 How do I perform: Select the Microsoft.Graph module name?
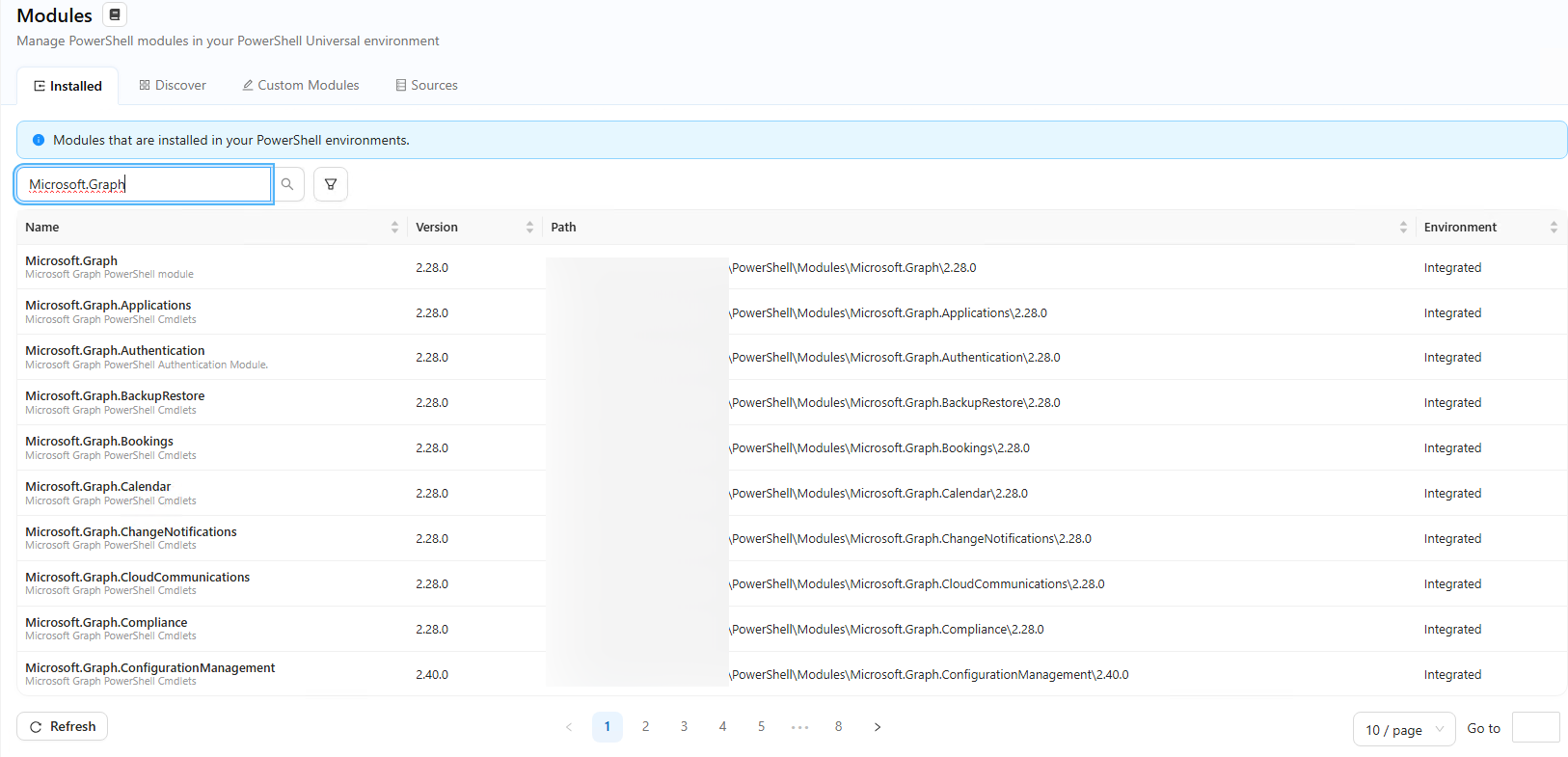(71, 260)
